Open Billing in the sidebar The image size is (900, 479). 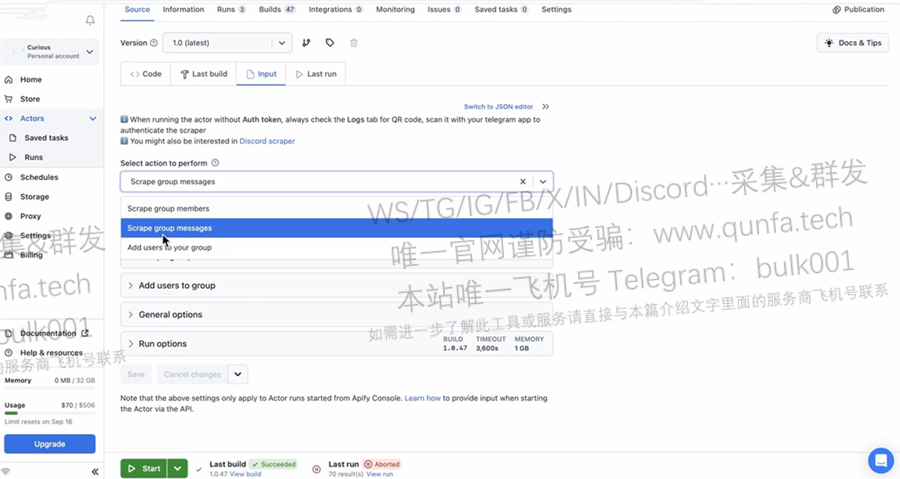[x=31, y=255]
